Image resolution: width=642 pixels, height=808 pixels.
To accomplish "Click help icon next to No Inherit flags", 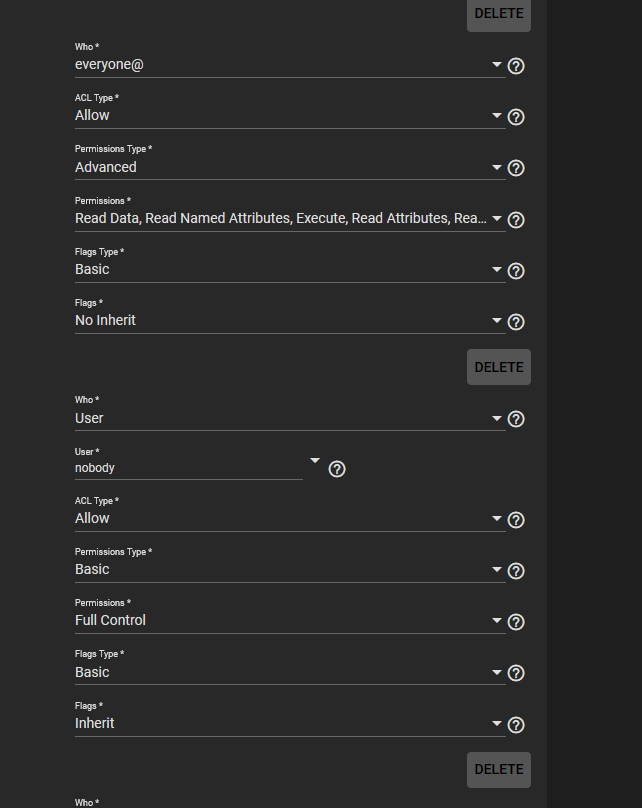I will point(516,322).
